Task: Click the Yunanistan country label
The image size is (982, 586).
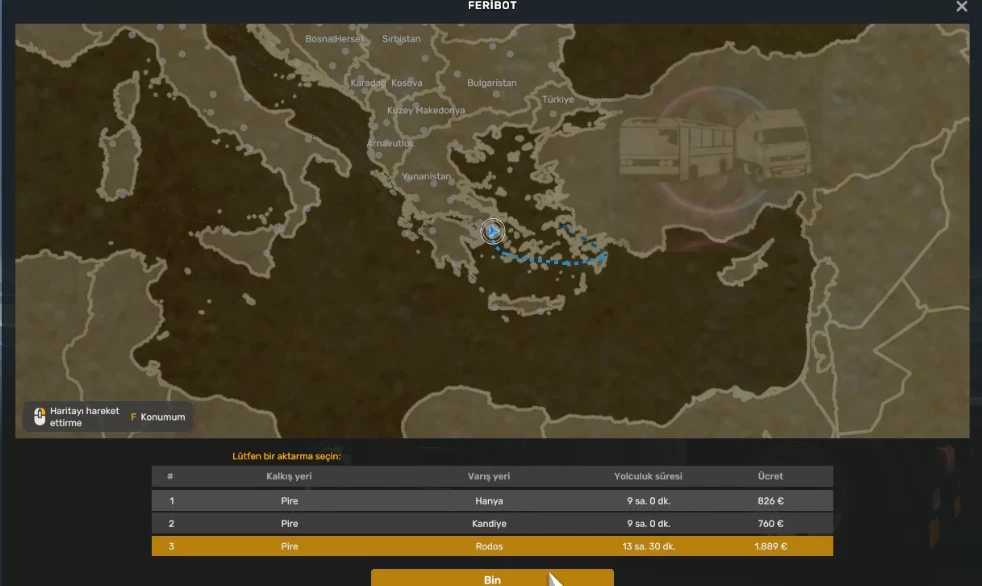Action: (x=426, y=176)
